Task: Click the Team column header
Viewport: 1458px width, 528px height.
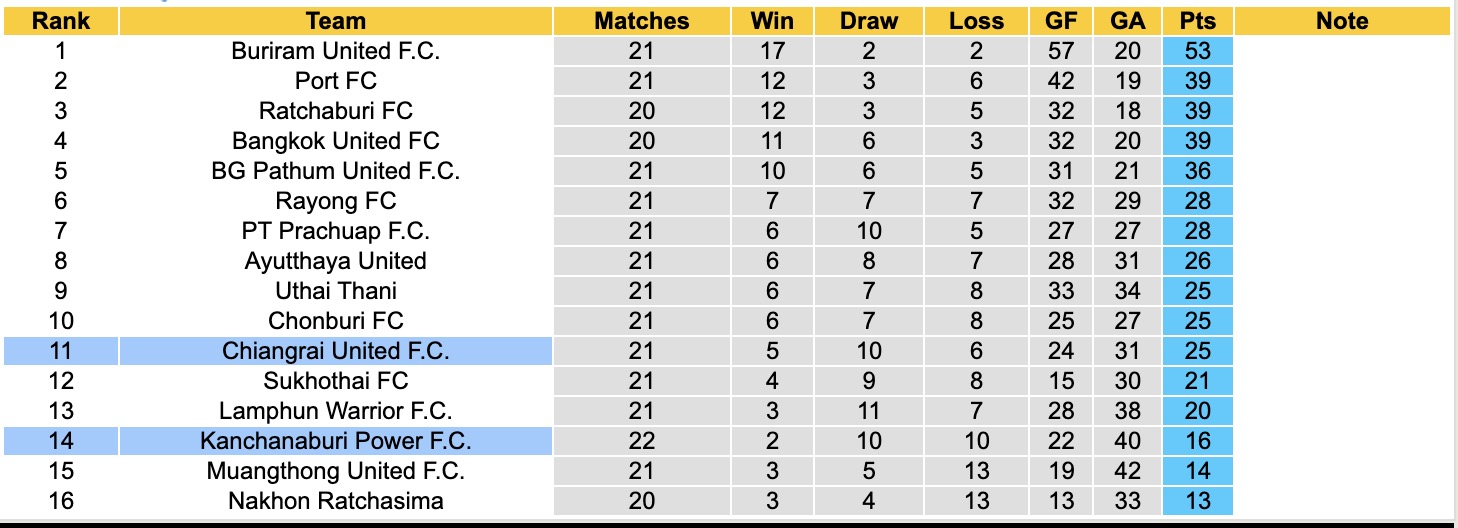Action: coord(336,21)
